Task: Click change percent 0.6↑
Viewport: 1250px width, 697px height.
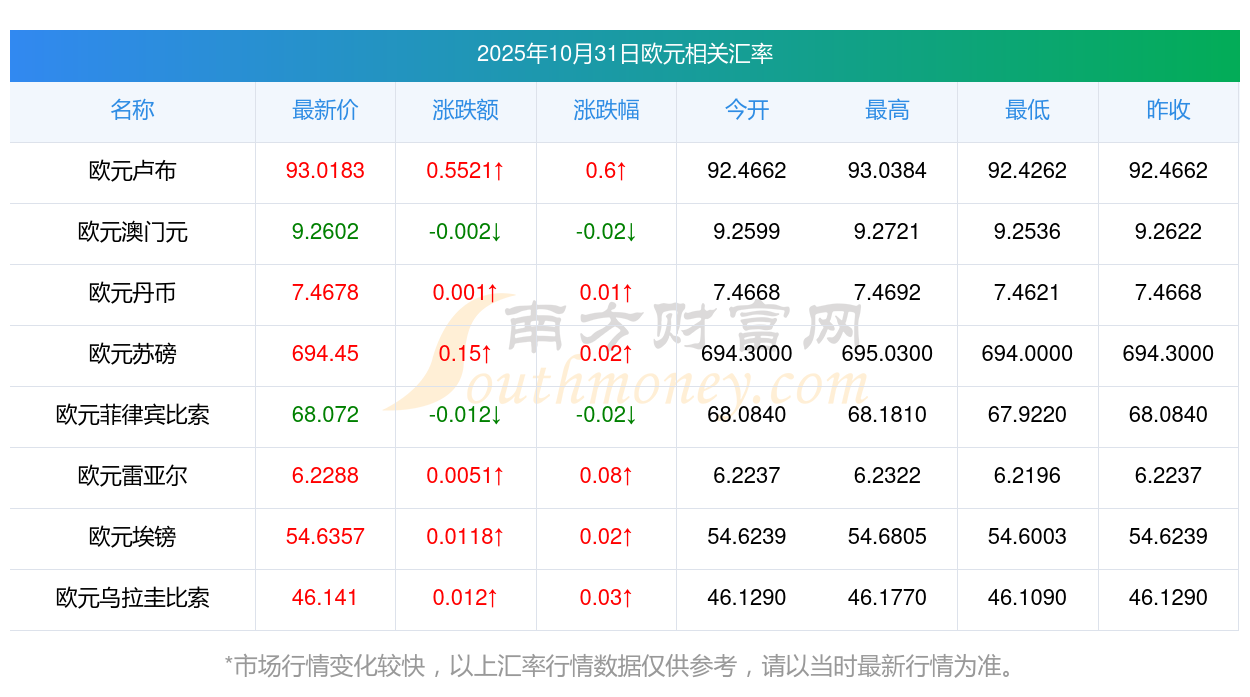Action: (x=606, y=171)
